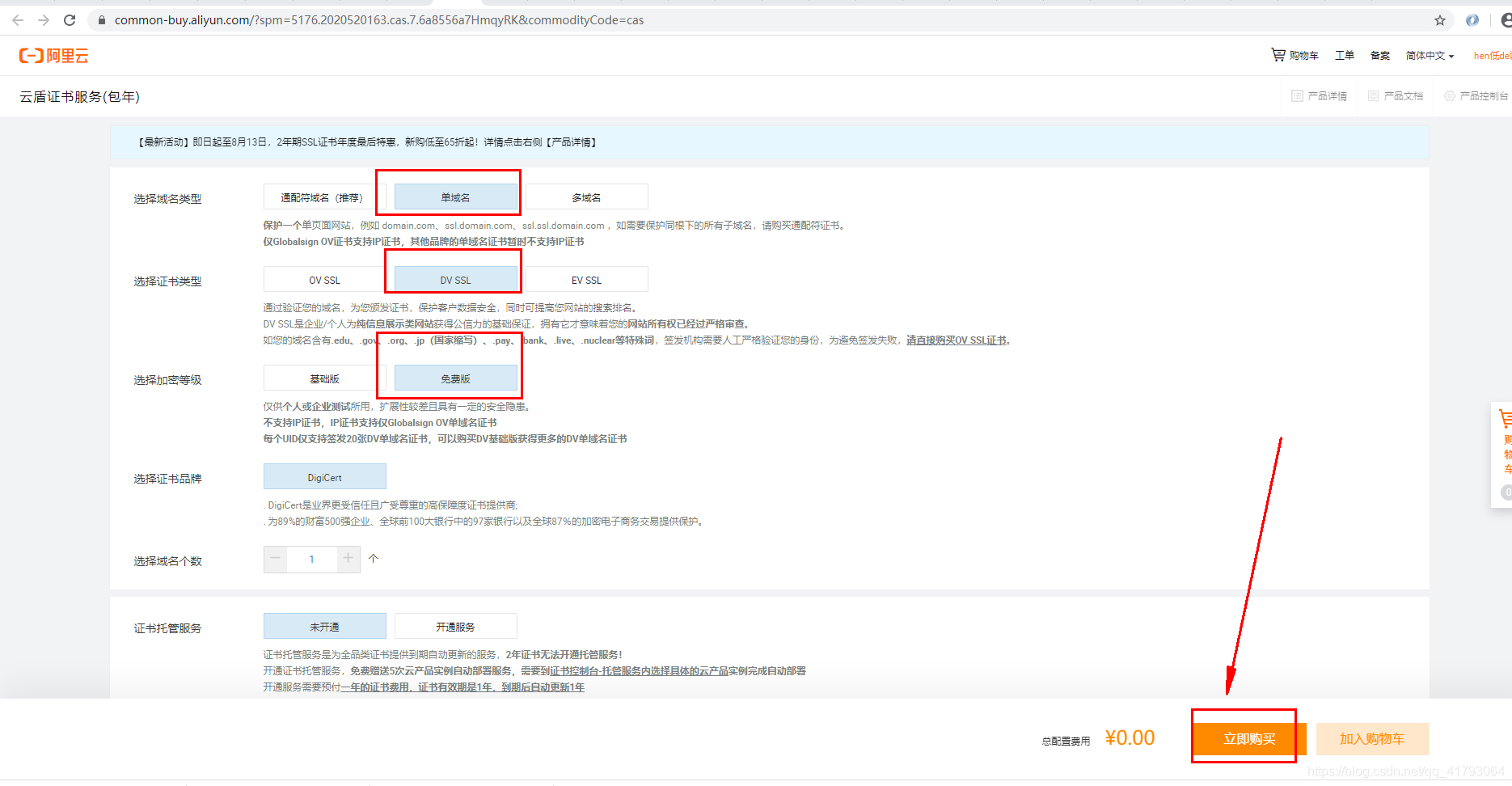Select 通配符域名 (推荐) domain type
The height and width of the screenshot is (786, 1512).
[x=324, y=197]
